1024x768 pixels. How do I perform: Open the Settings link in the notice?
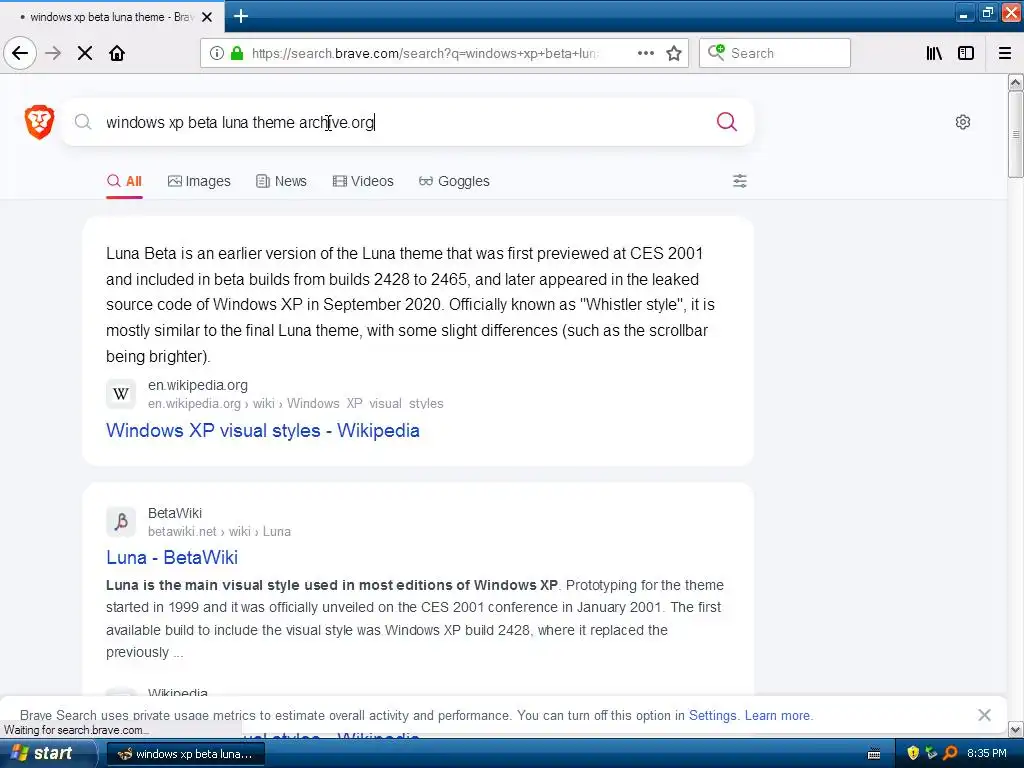(712, 715)
